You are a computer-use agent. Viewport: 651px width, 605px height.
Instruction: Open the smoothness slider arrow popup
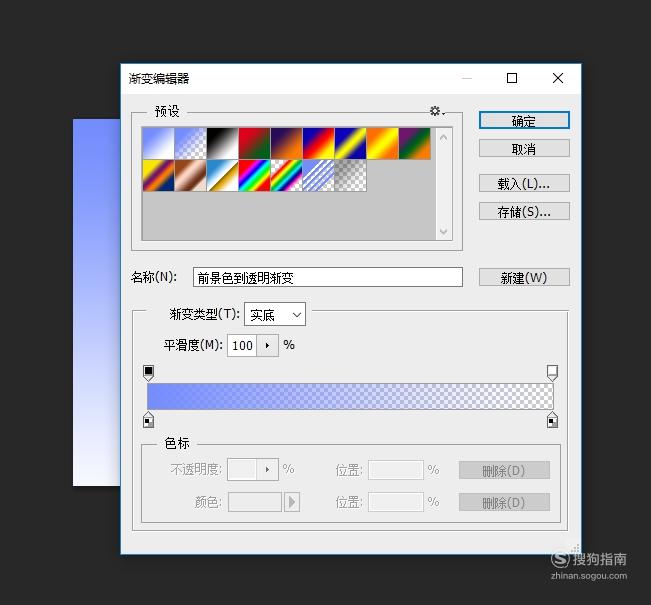[267, 345]
